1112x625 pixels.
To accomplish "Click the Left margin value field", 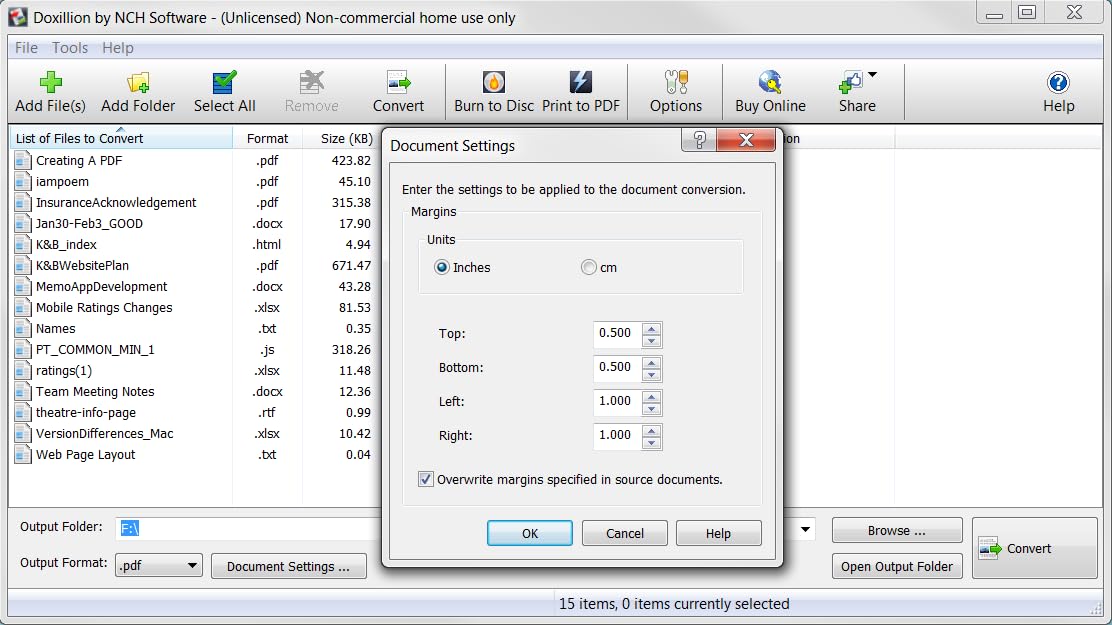I will click(x=616, y=401).
